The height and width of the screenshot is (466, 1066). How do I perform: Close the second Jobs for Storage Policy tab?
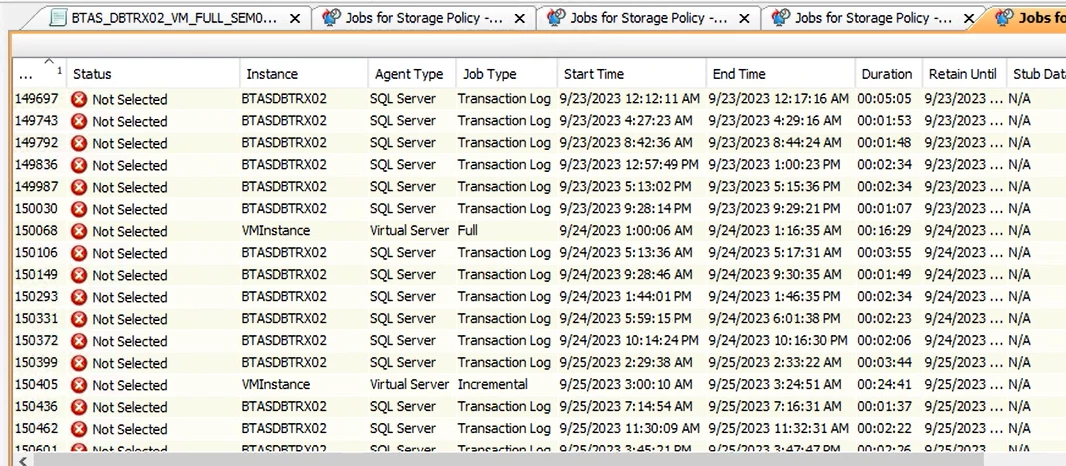coord(745,19)
